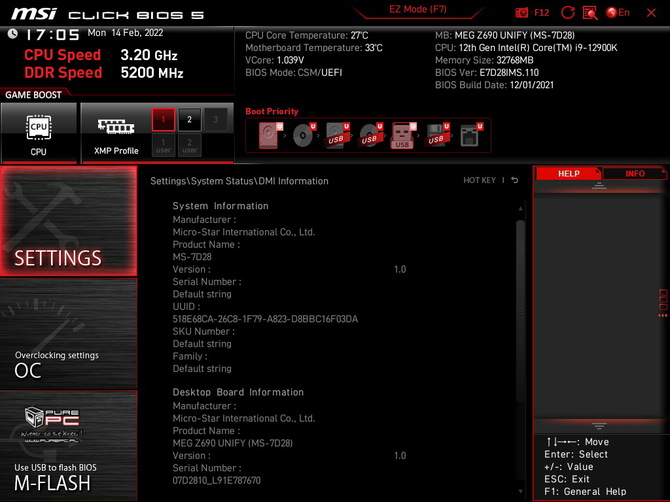Select the USB optical drive boot icon
The image size is (670, 502).
pos(370,135)
